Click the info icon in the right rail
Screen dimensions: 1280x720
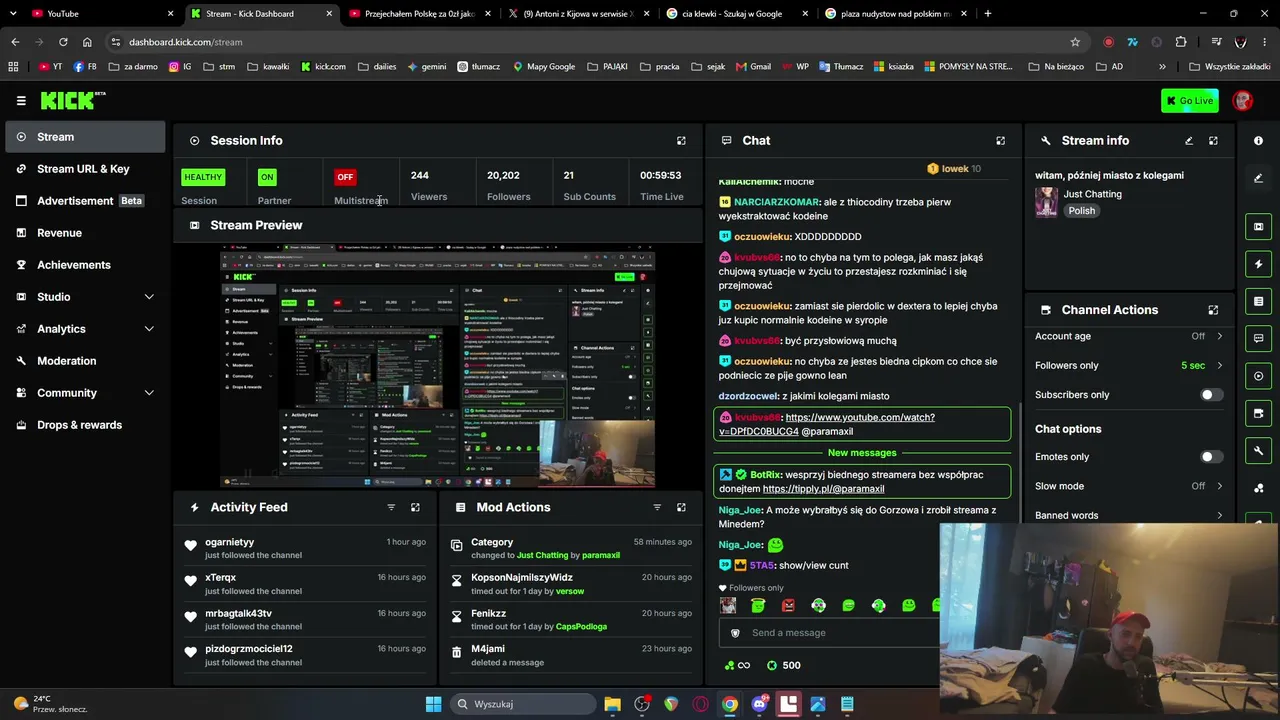click(x=1258, y=141)
